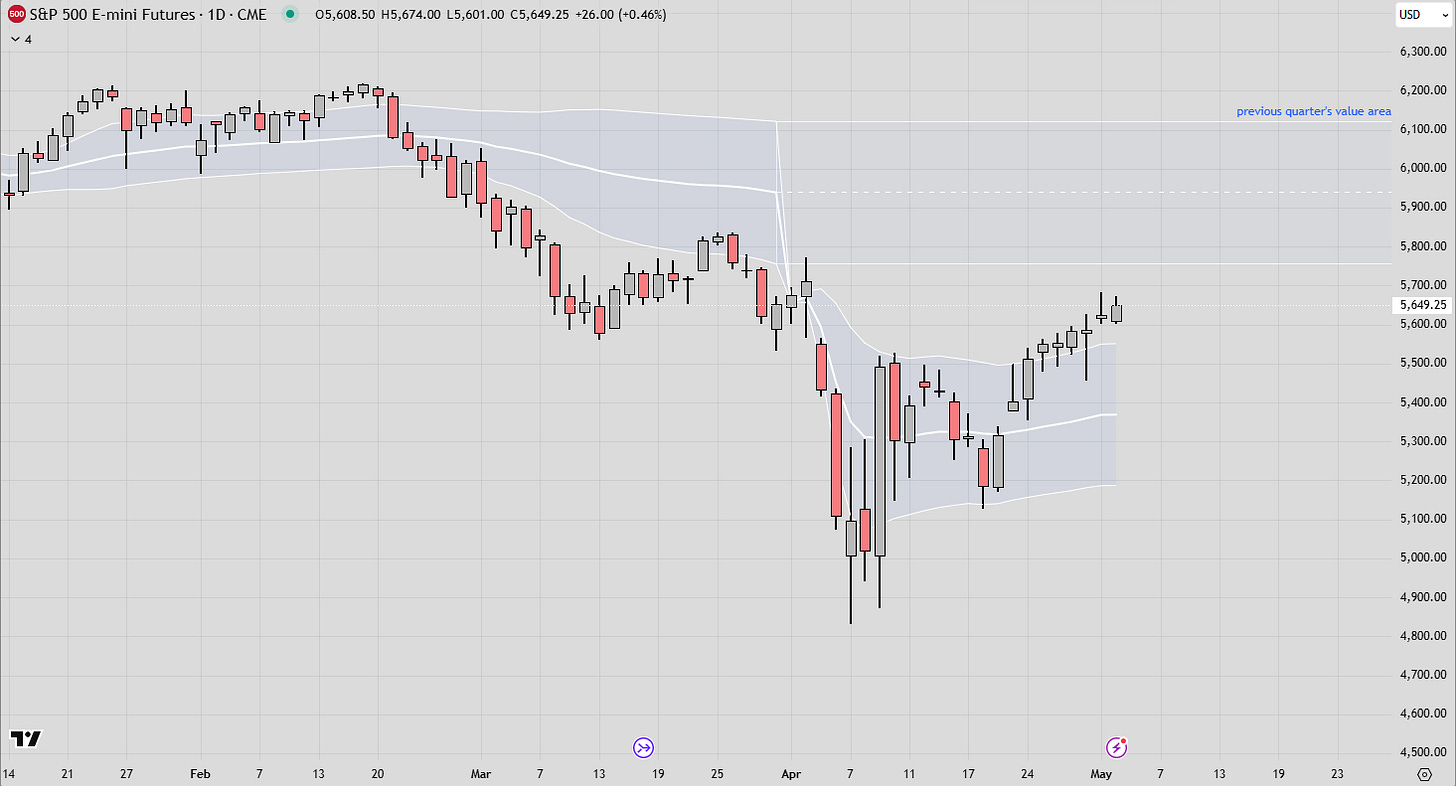The height and width of the screenshot is (786, 1456).
Task: Click the 4,900.00 price axis label
Action: [1423, 597]
